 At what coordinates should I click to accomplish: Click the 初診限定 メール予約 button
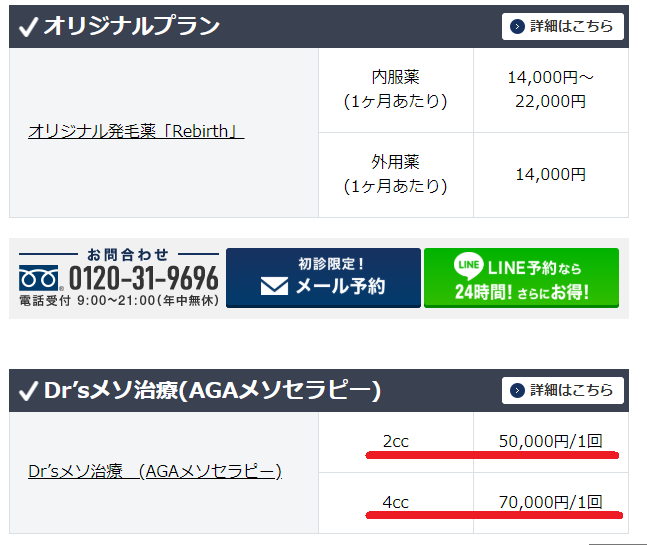click(x=323, y=278)
